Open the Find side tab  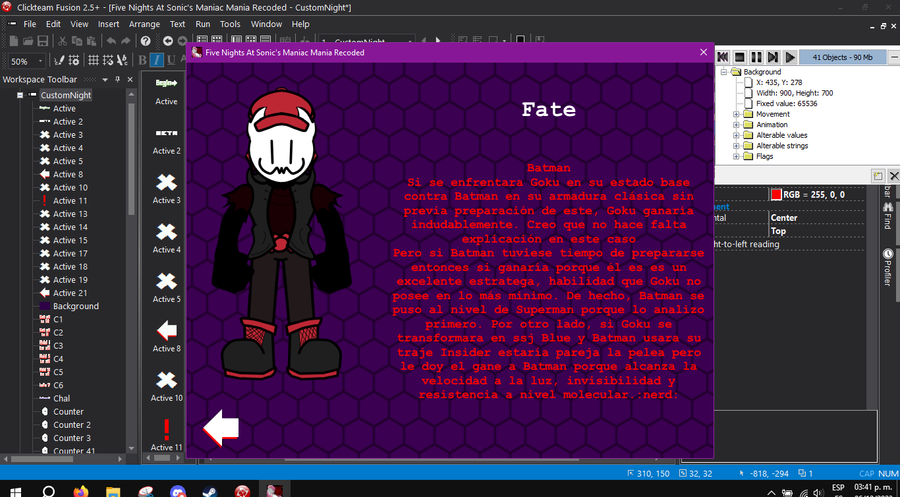[888, 214]
